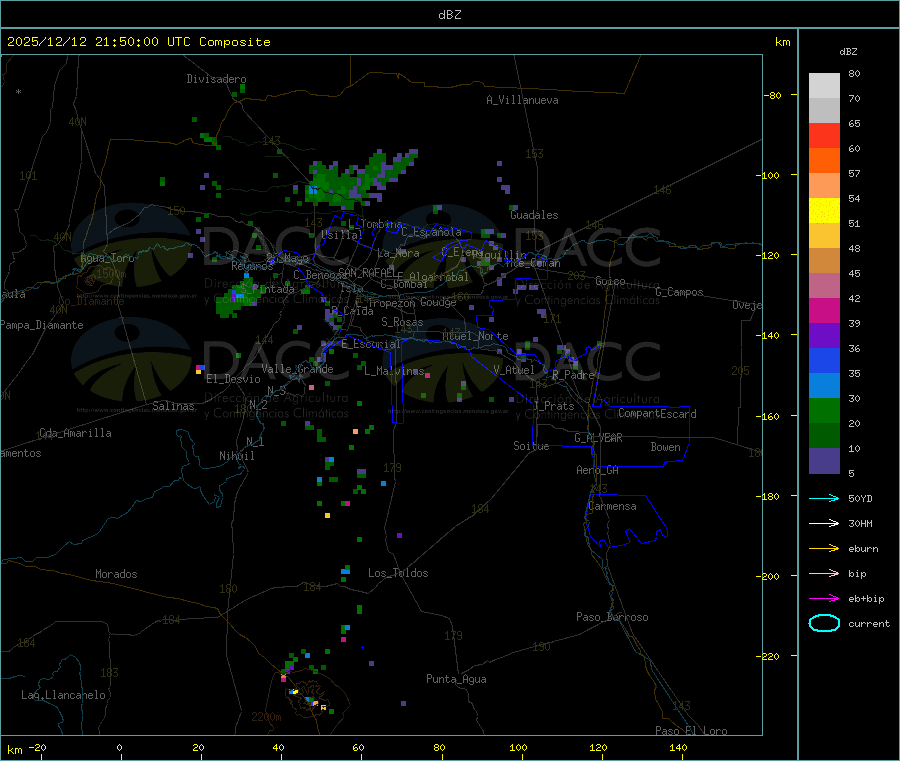Click the El_Desvio map label

(x=233, y=379)
